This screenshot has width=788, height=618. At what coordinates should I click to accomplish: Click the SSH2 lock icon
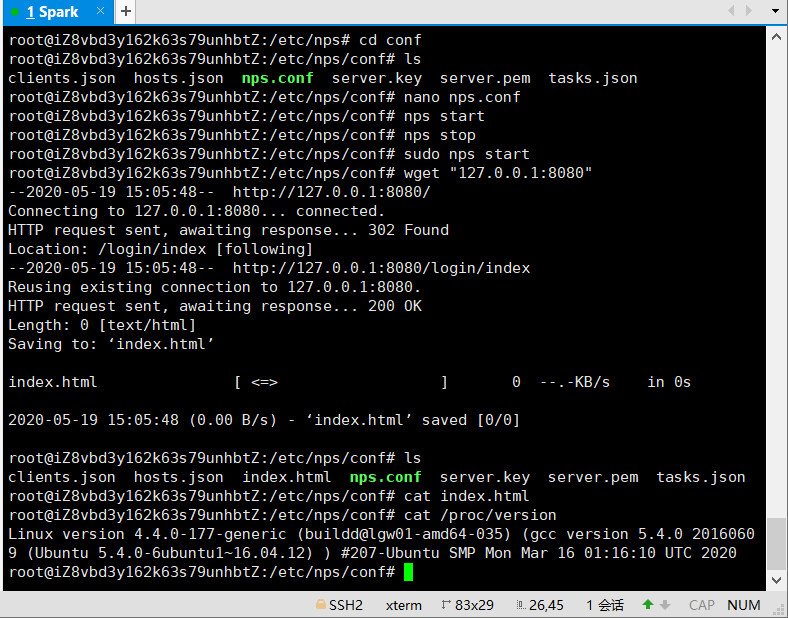click(x=320, y=604)
